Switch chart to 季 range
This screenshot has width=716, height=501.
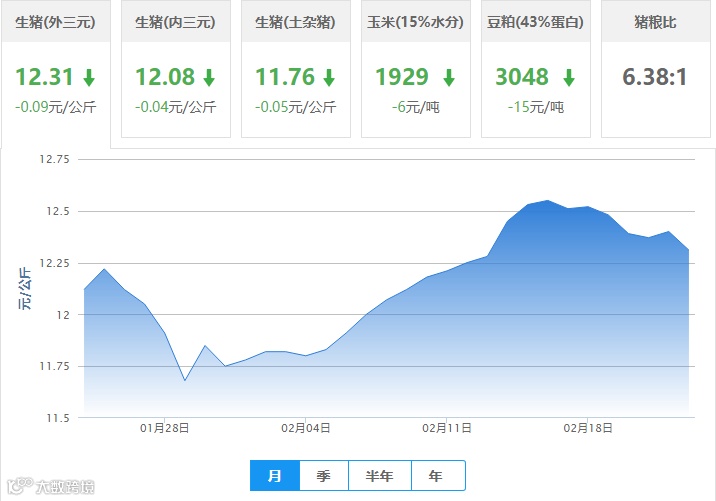(324, 475)
